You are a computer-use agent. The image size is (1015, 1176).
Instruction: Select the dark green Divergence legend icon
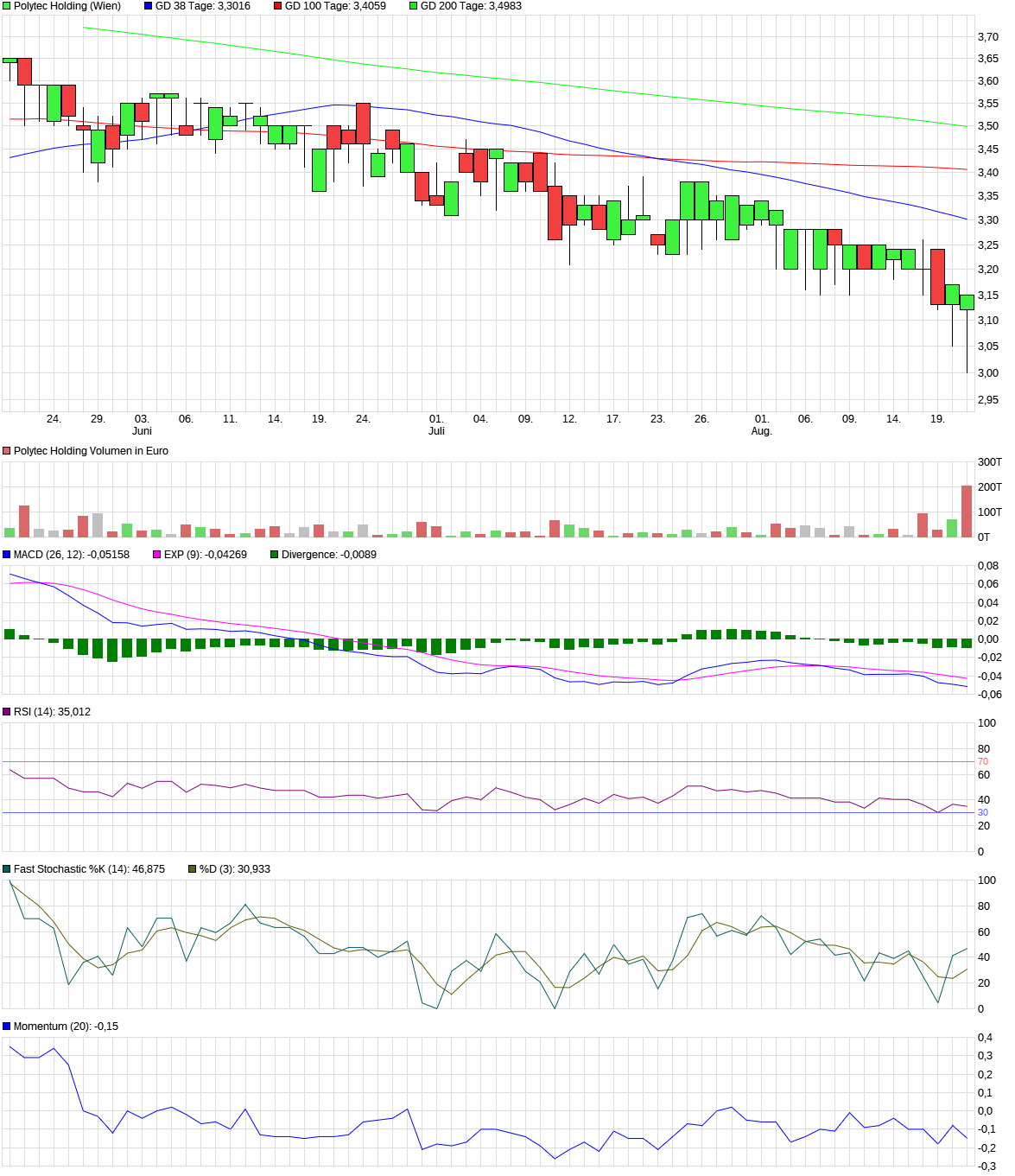[x=273, y=554]
